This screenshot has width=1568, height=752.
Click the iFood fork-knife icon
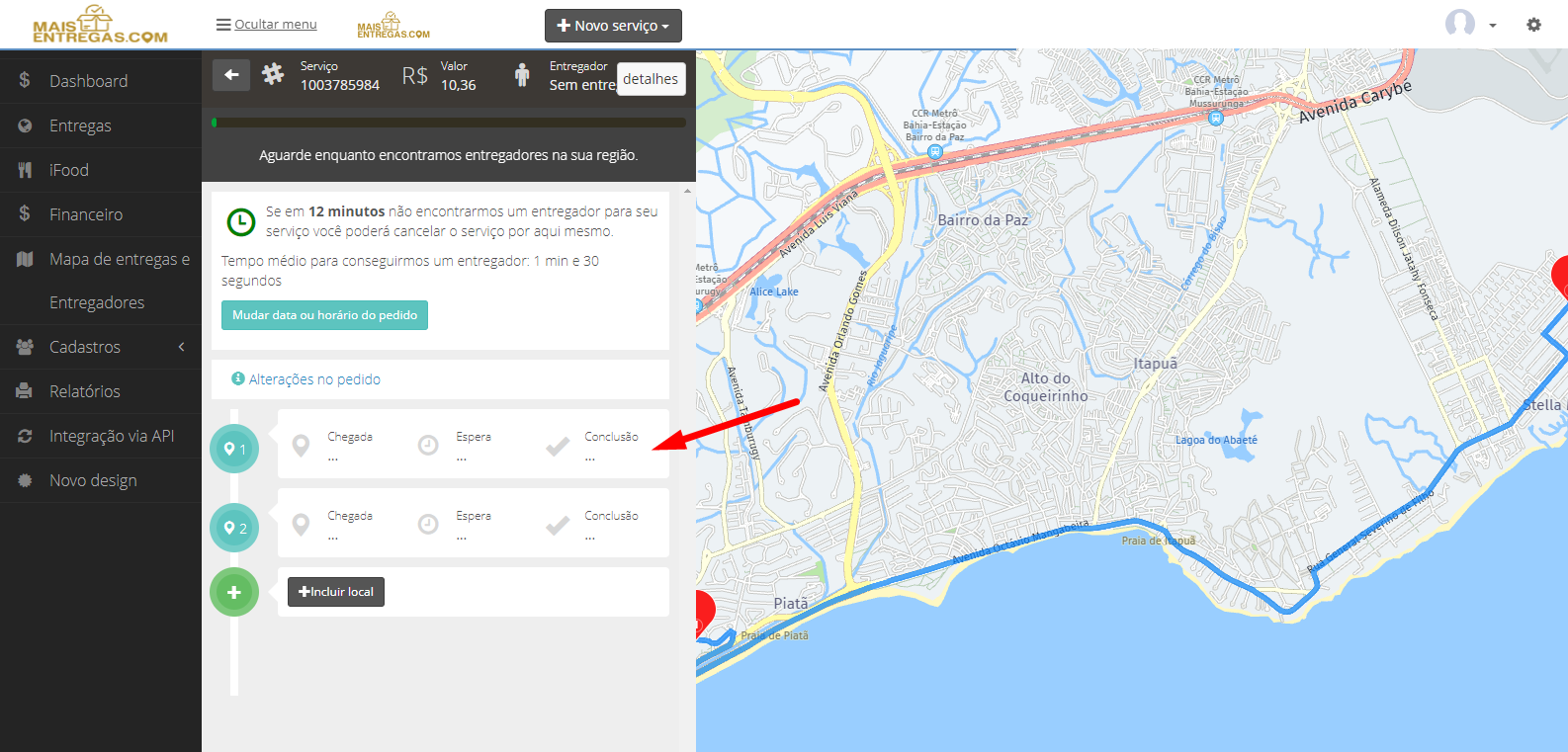[x=25, y=170]
